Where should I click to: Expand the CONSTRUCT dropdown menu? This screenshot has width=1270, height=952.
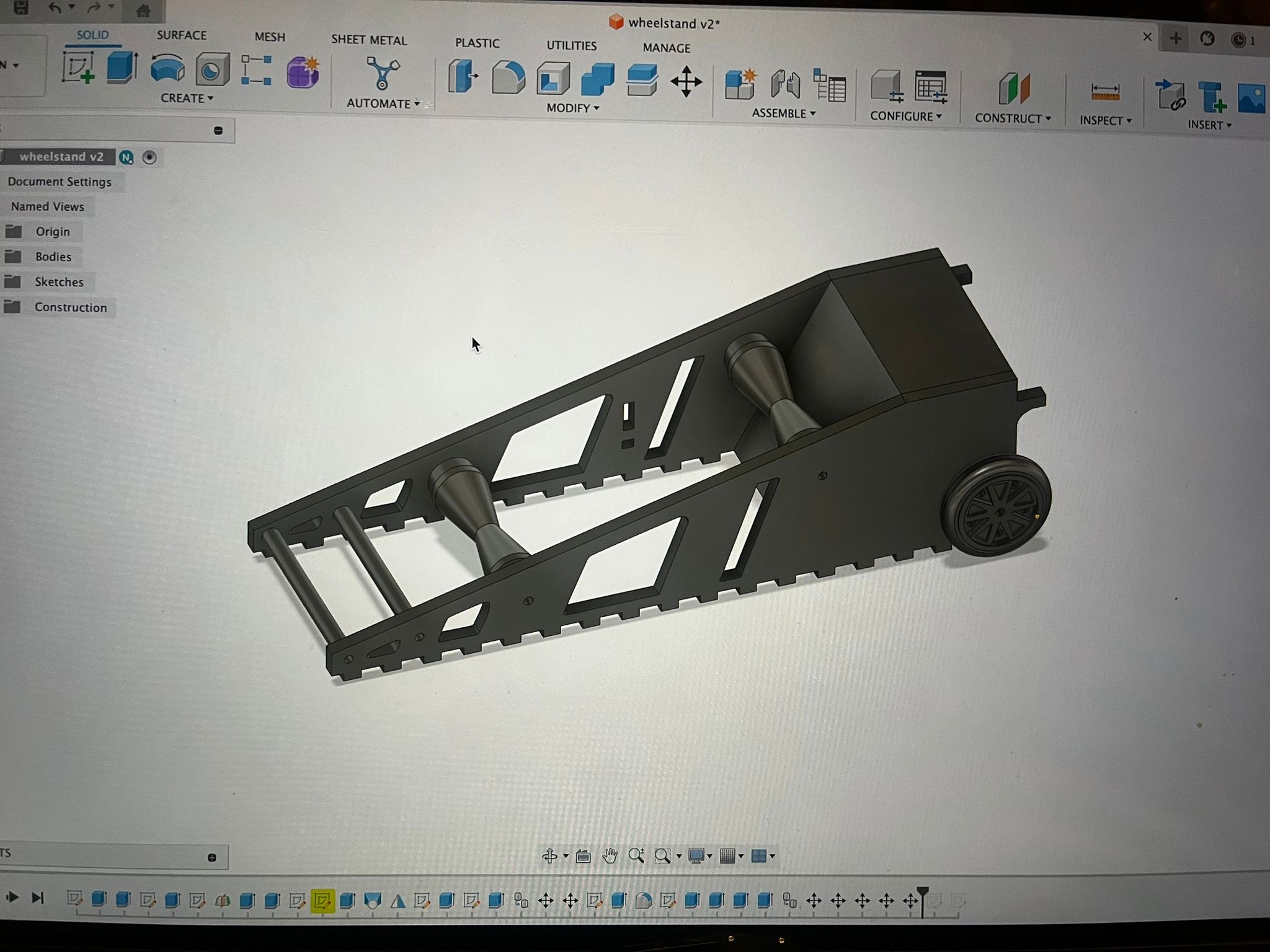click(1012, 118)
